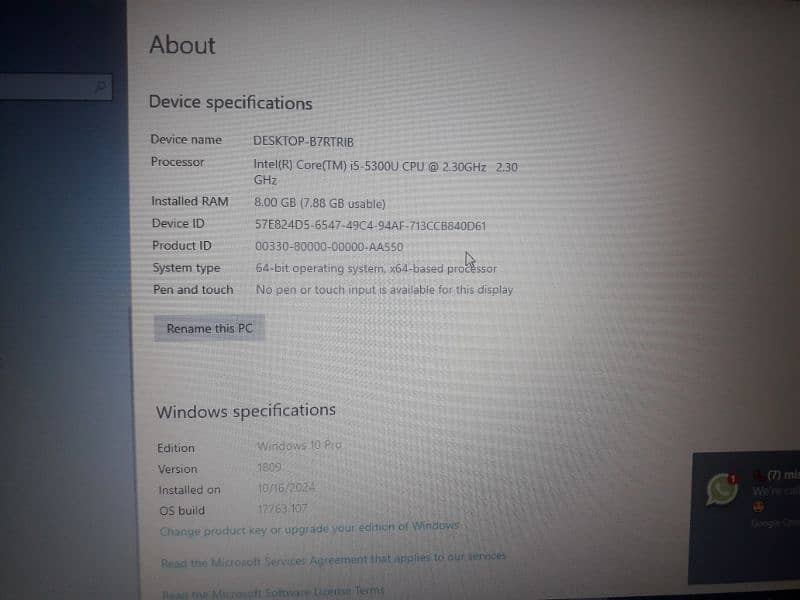
Task: Click the Device specifications heading
Action: (231, 103)
